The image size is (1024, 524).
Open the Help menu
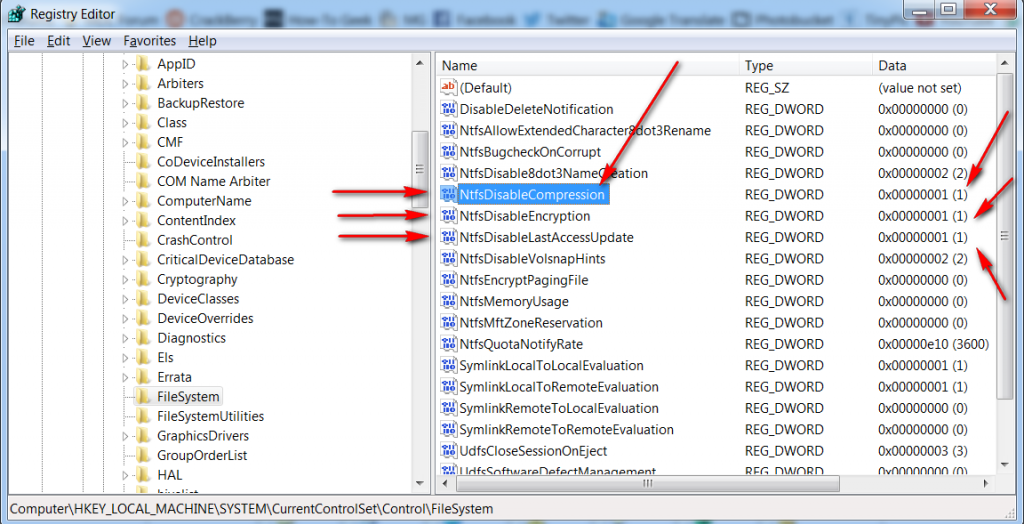coord(202,41)
